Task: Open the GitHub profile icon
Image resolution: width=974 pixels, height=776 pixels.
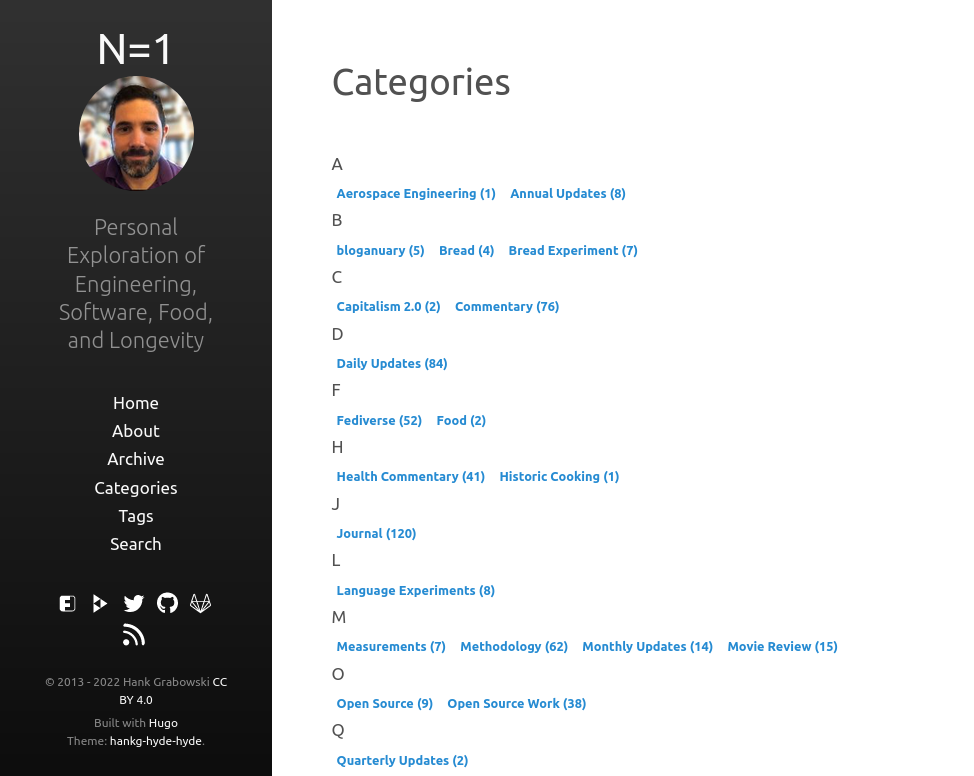Action: click(167, 603)
